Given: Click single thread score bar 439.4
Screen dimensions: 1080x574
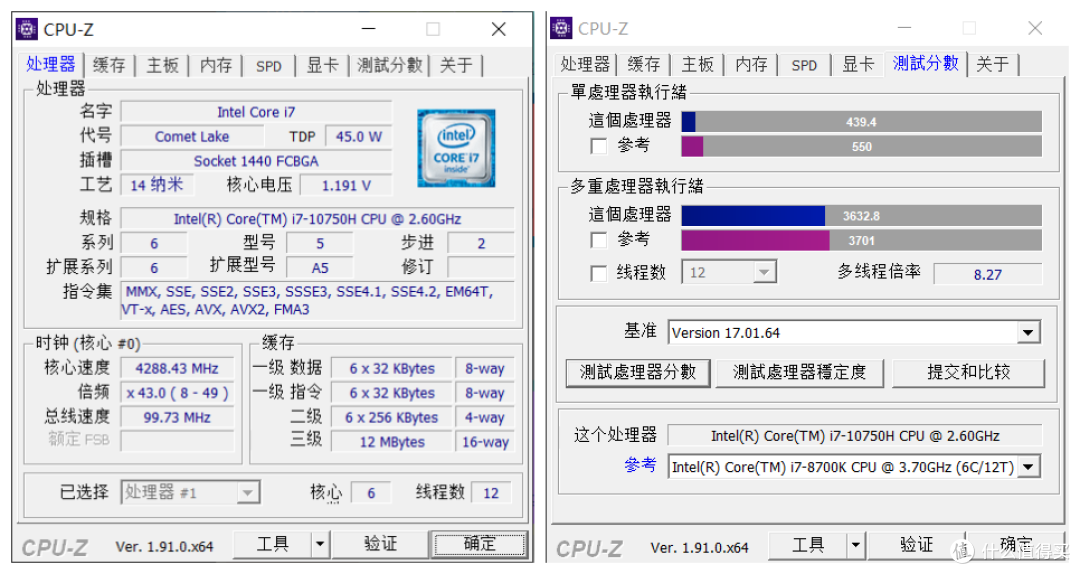Looking at the screenshot, I should click(x=862, y=122).
